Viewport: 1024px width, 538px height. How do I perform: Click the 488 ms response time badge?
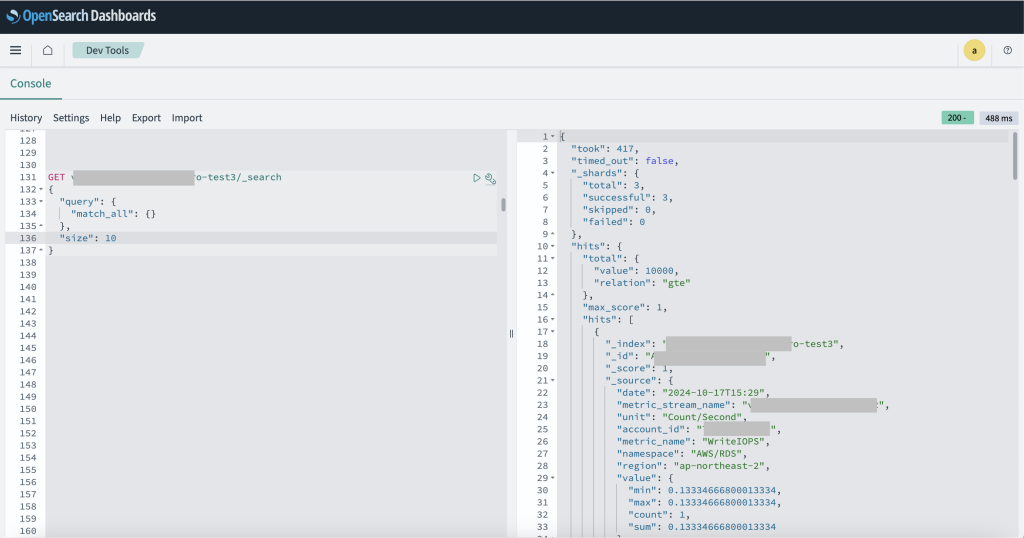click(x=999, y=118)
